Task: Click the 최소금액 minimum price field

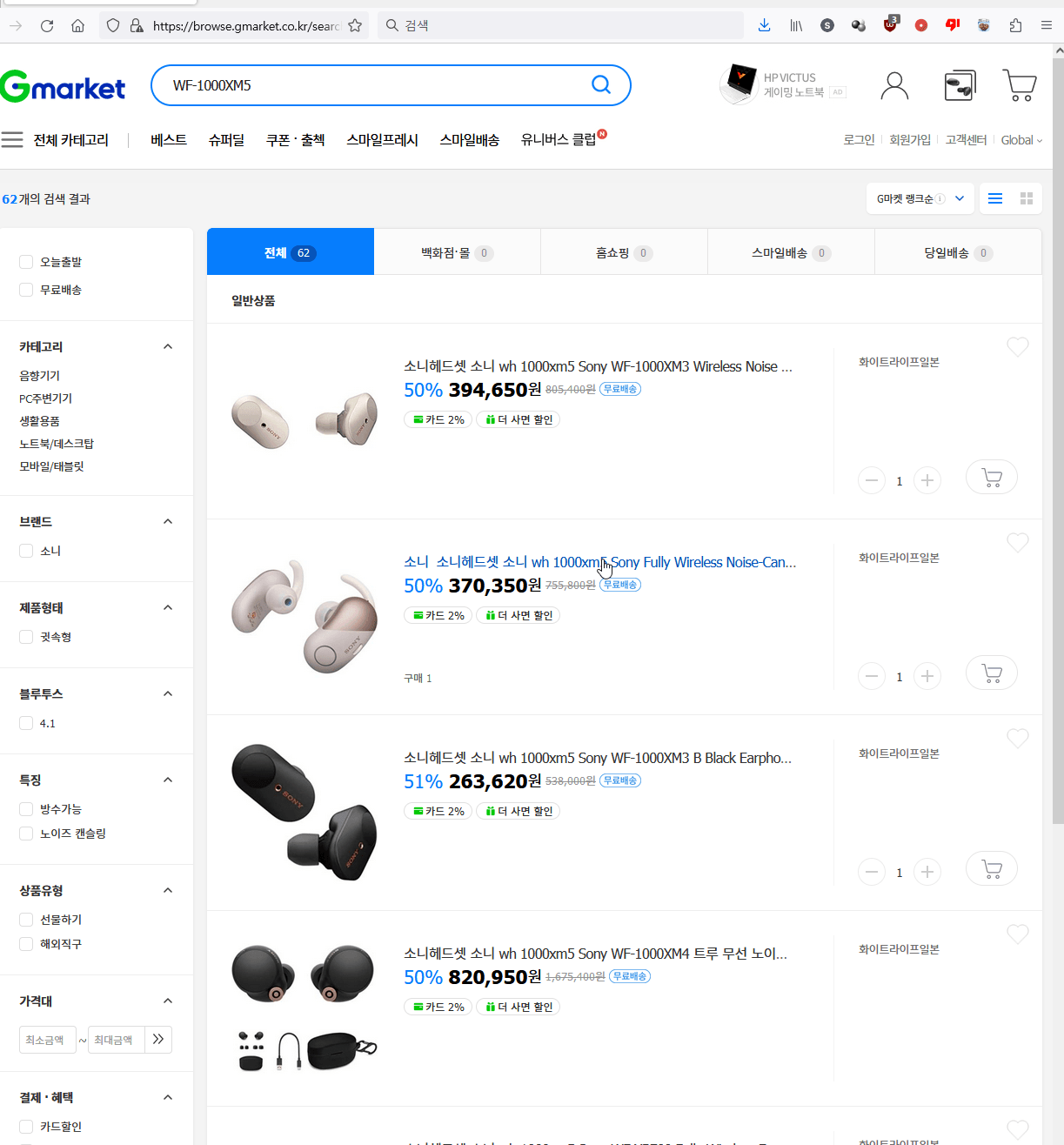Action: 48,1040
